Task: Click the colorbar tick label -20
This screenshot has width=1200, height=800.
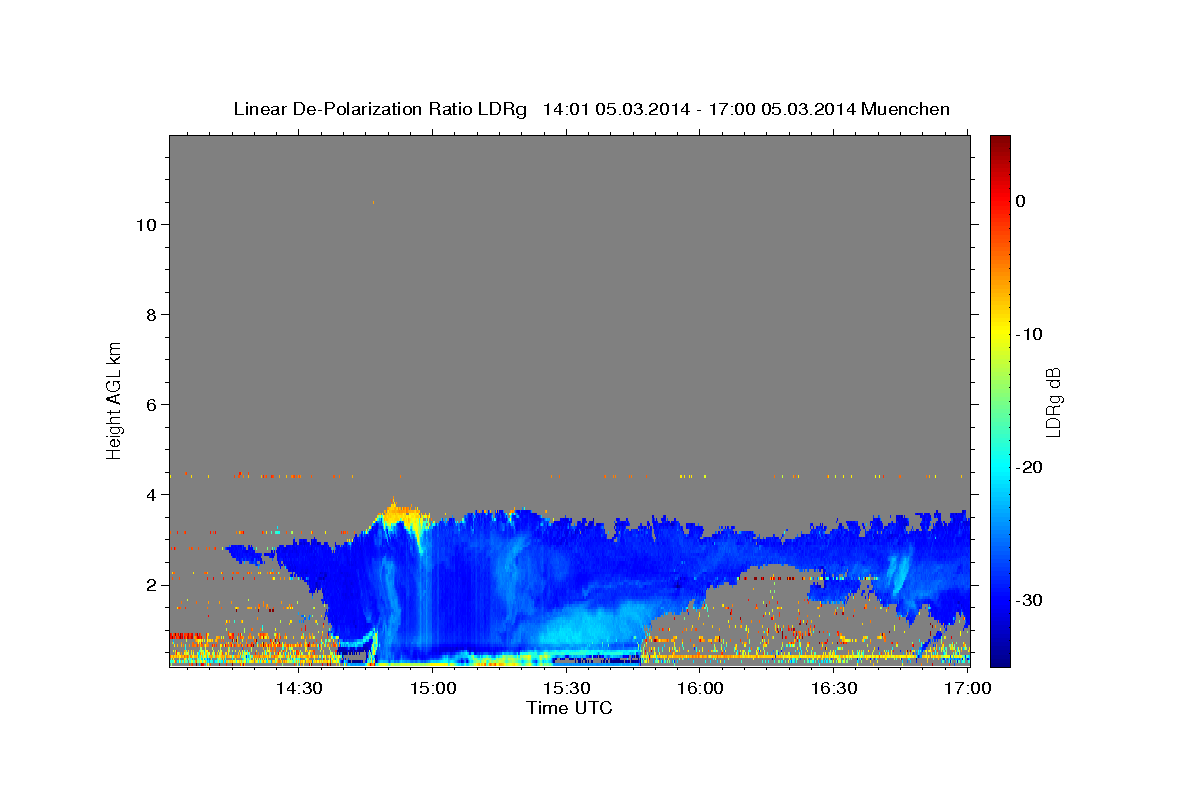Action: (x=1030, y=467)
